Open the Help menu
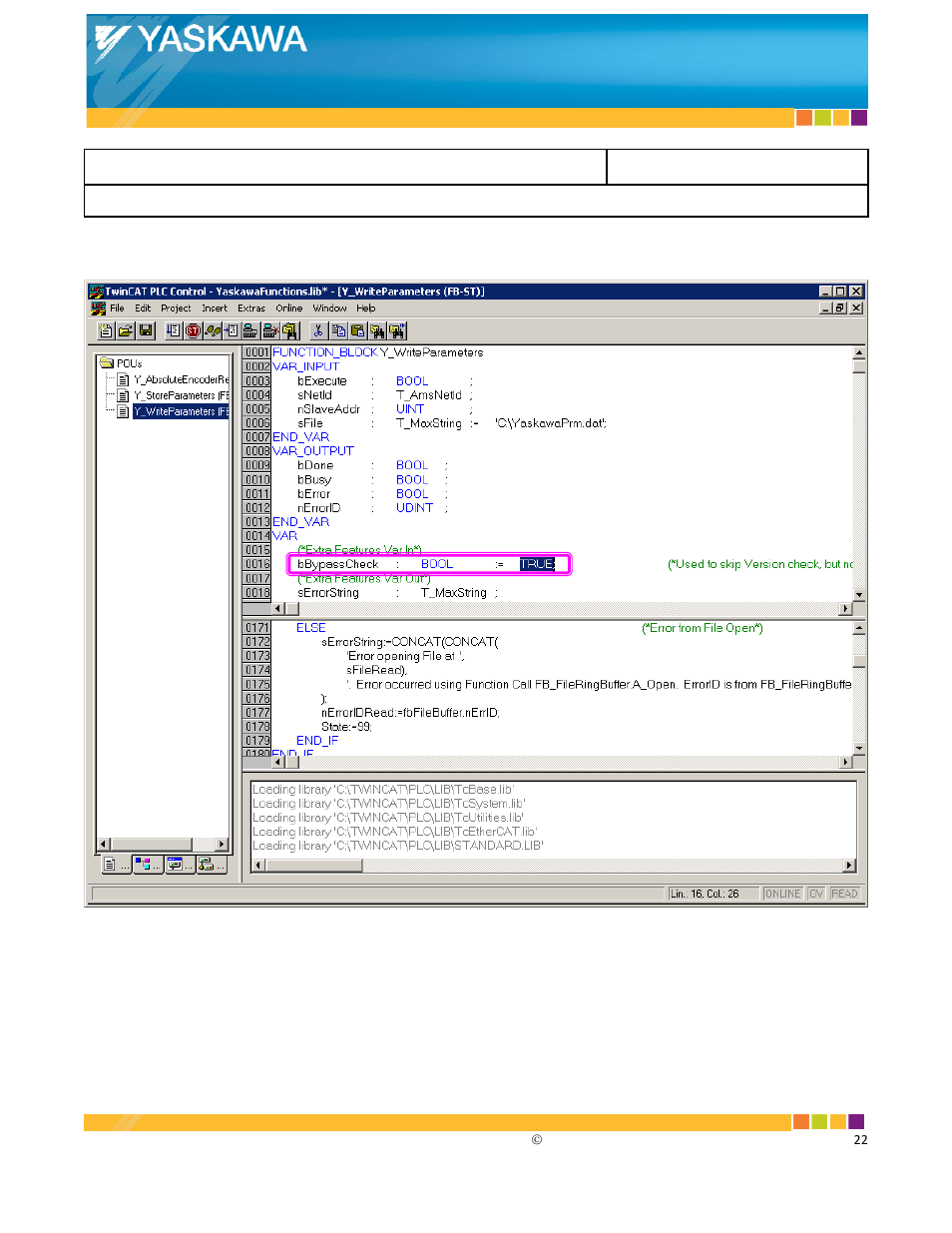The height and width of the screenshot is (1233, 952). tap(366, 308)
